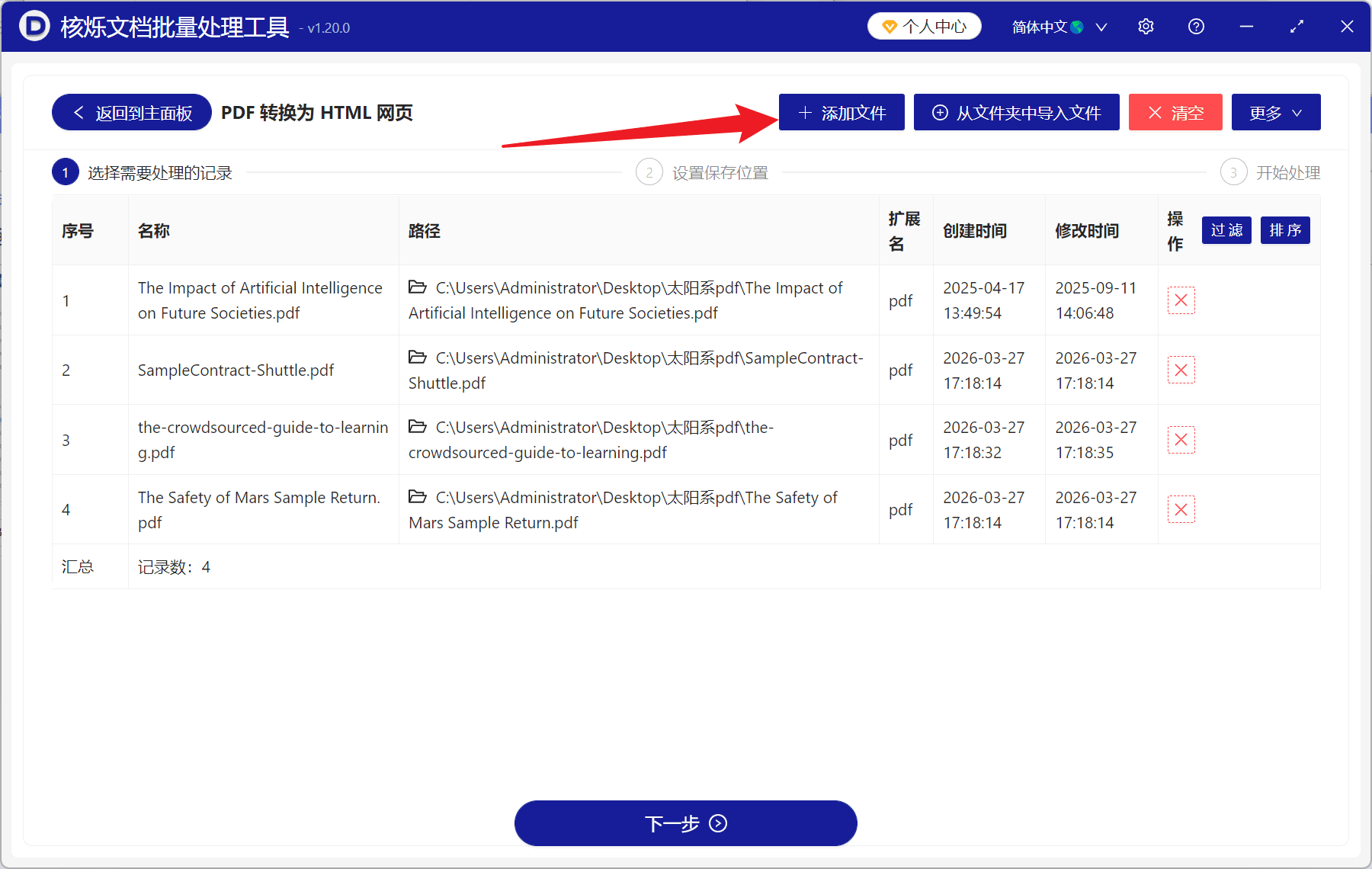Screen dimensions: 1372x869
Task: Click the 添加文件 button
Action: coord(841,112)
